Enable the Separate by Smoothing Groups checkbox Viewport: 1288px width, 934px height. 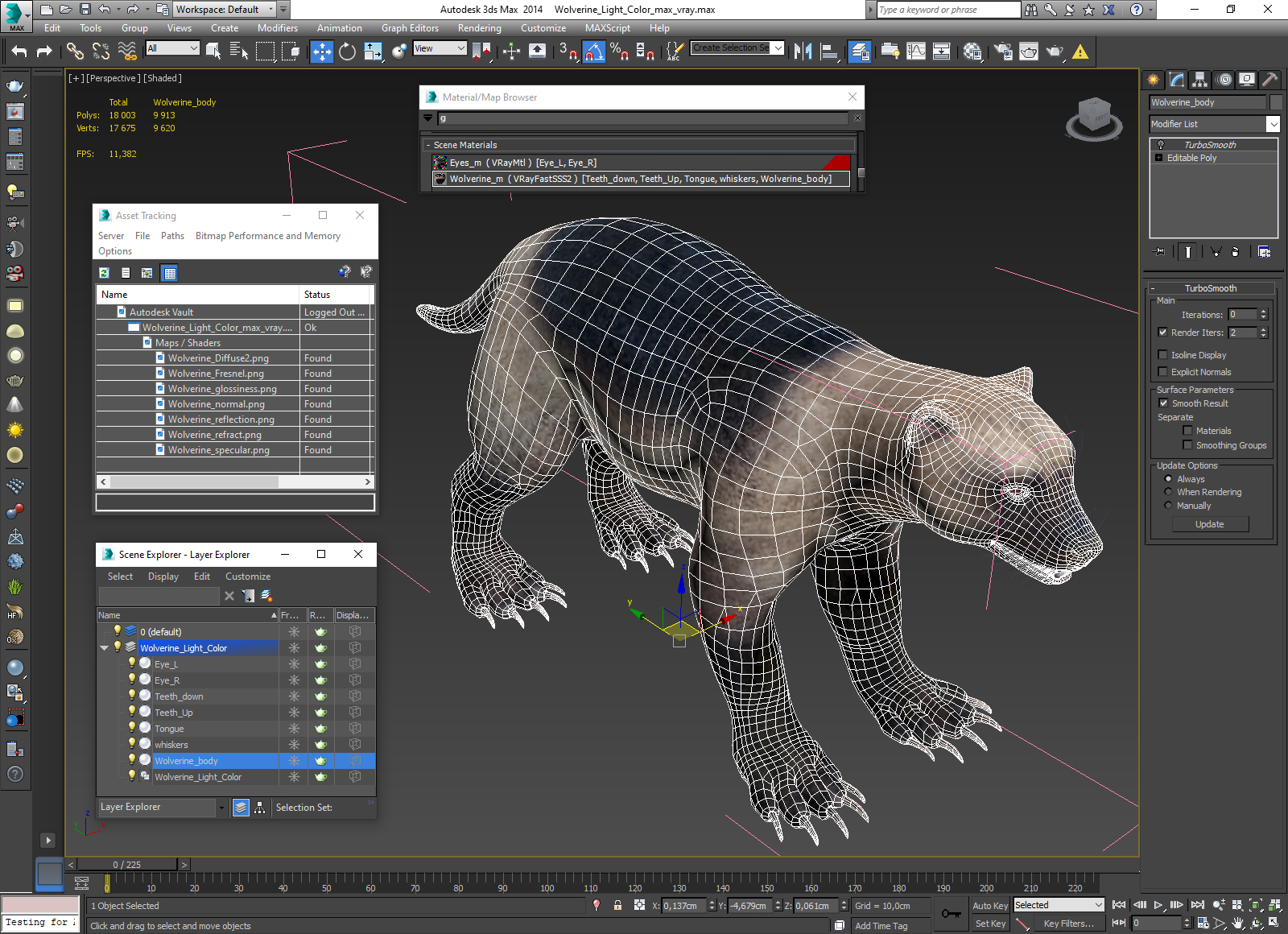[x=1187, y=445]
